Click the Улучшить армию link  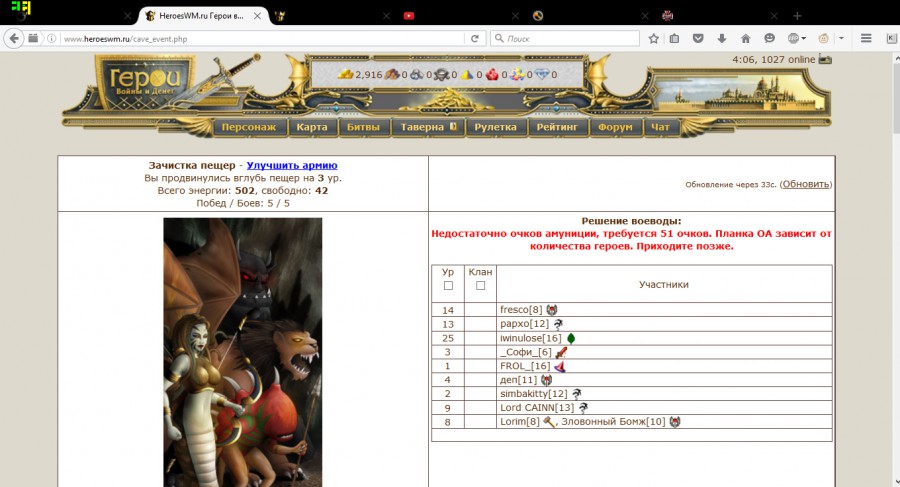[292, 165]
